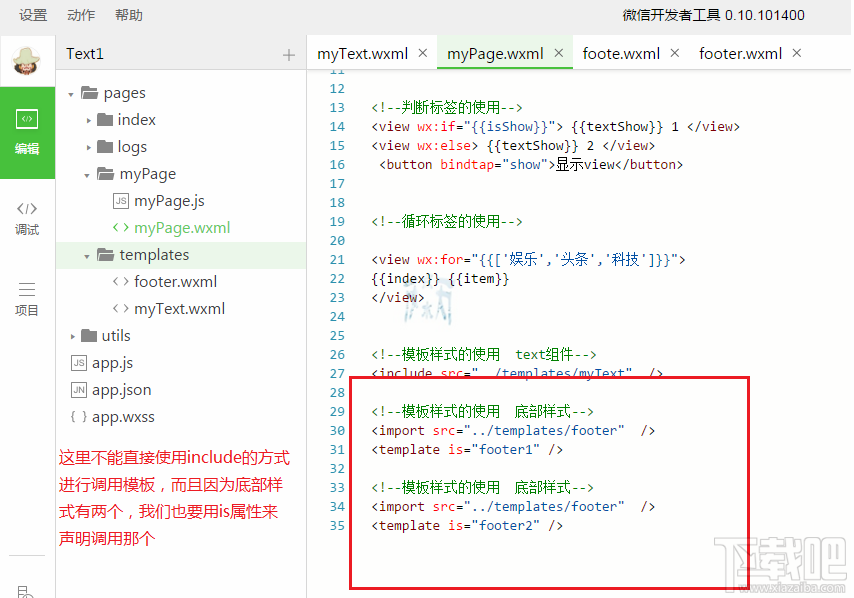
Task: Click the comment 判断标签的使用
Action: click(447, 107)
